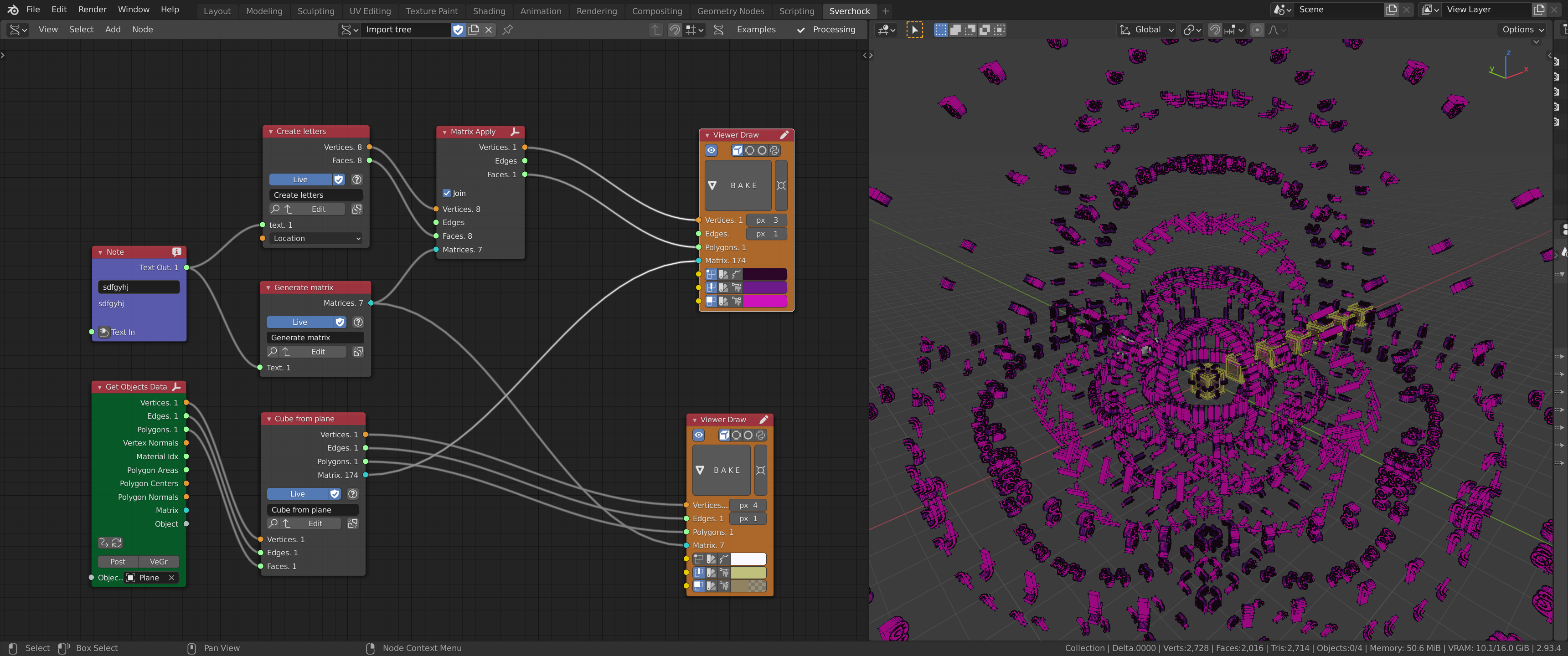
Task: Click the refresh icon in Get Objects Data node
Action: point(116,543)
